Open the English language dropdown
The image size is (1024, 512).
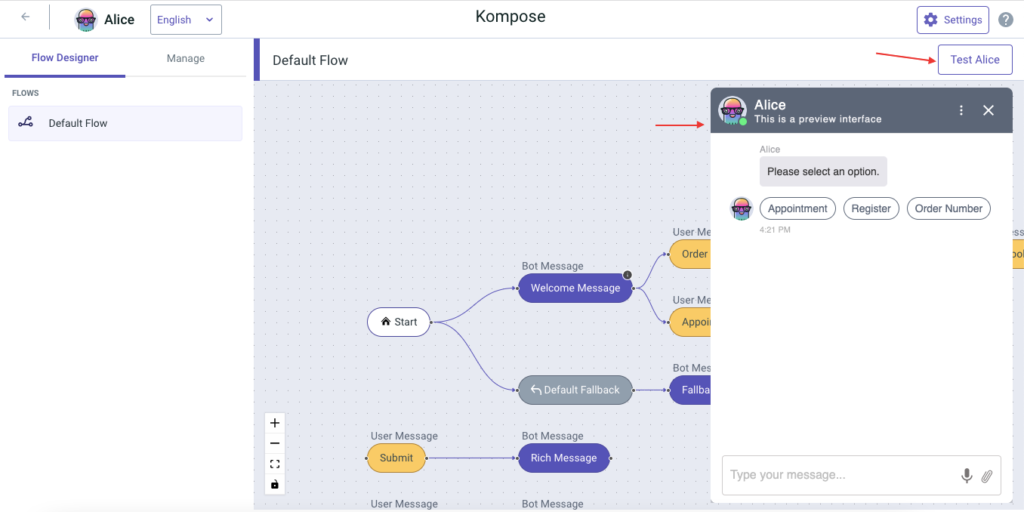pyautogui.click(x=186, y=20)
